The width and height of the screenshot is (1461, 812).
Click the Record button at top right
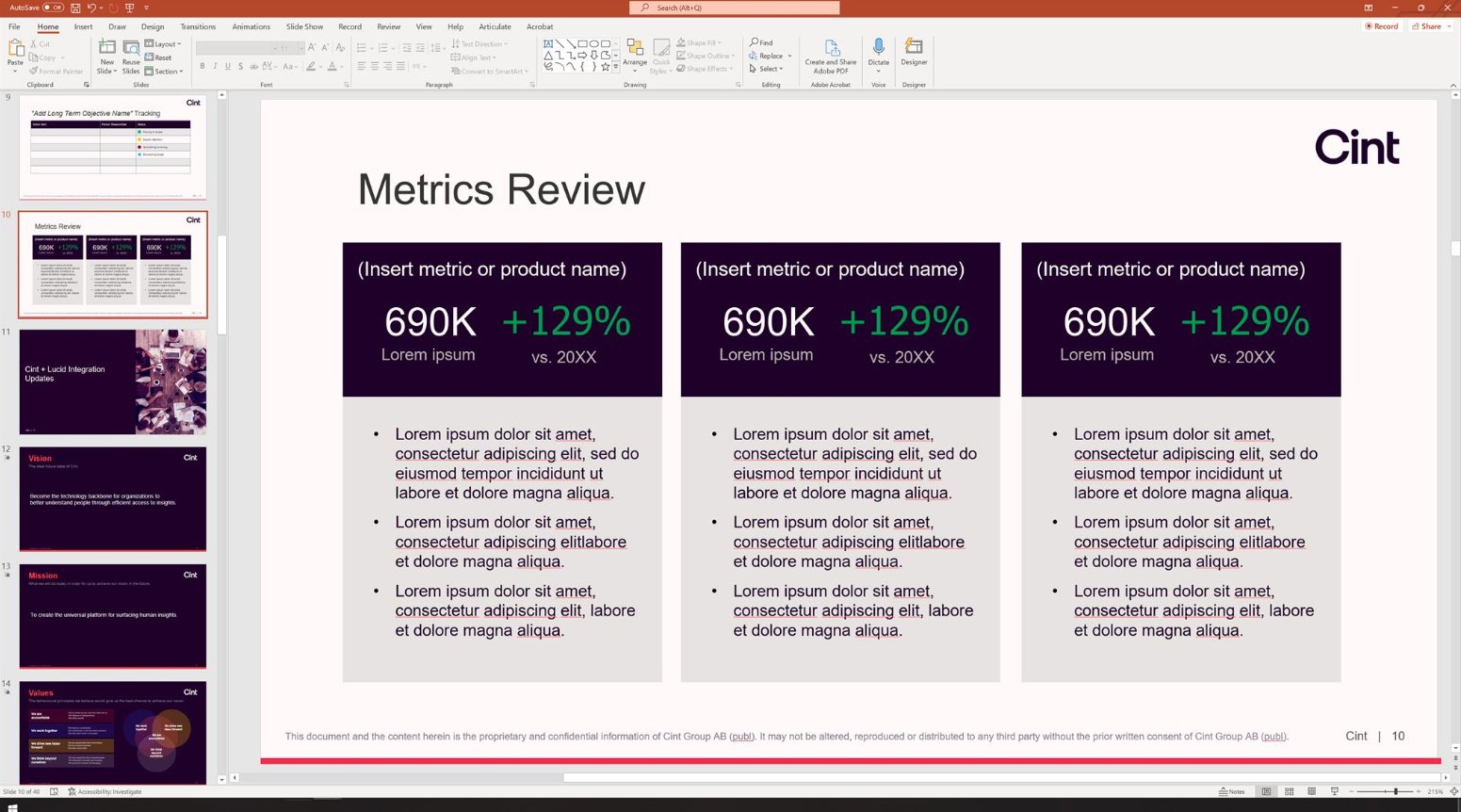(x=1382, y=26)
